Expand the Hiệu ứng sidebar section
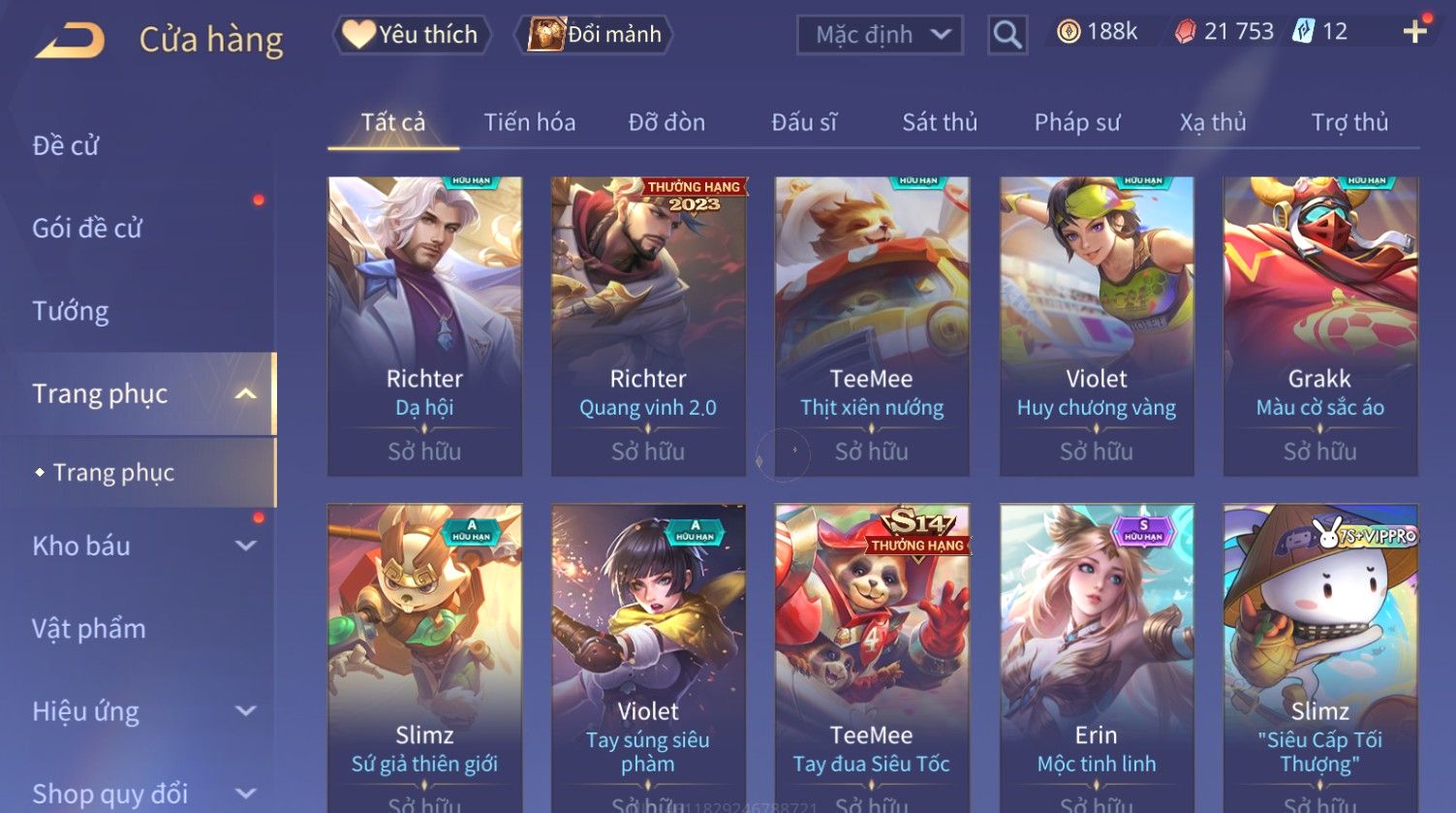1456x813 pixels. click(246, 711)
